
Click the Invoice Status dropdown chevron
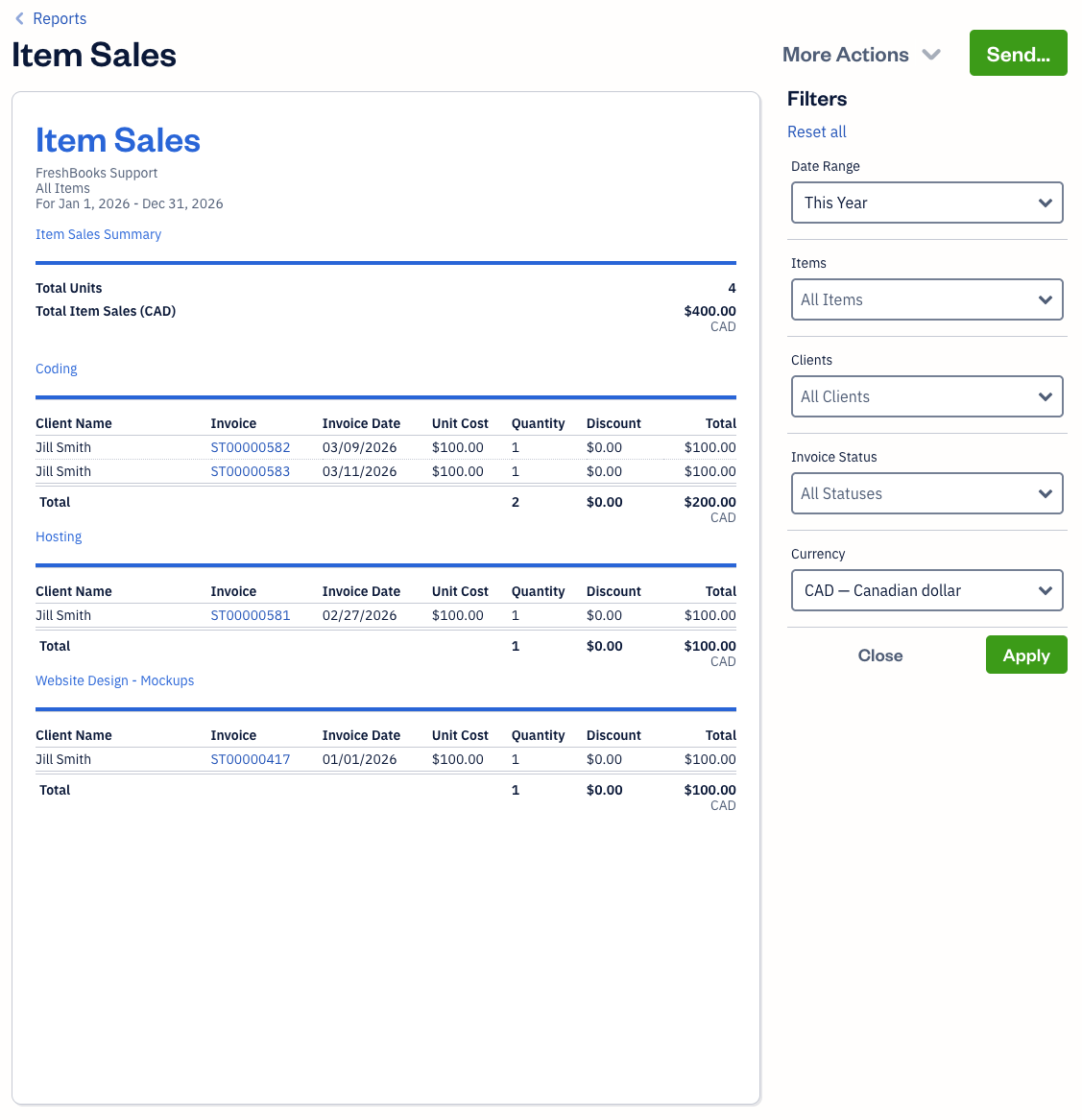tap(1046, 493)
